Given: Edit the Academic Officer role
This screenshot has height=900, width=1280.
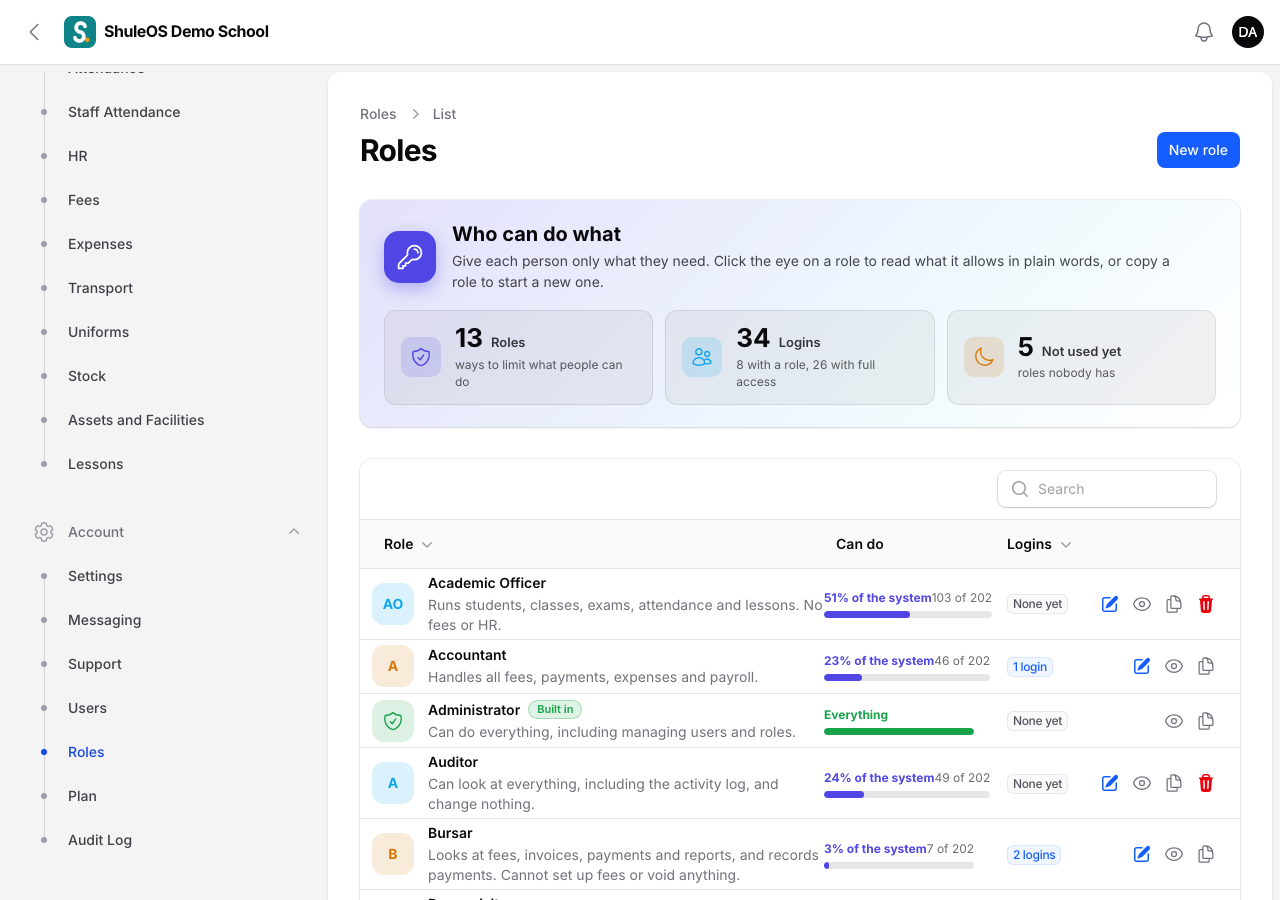Looking at the screenshot, I should 1109,604.
